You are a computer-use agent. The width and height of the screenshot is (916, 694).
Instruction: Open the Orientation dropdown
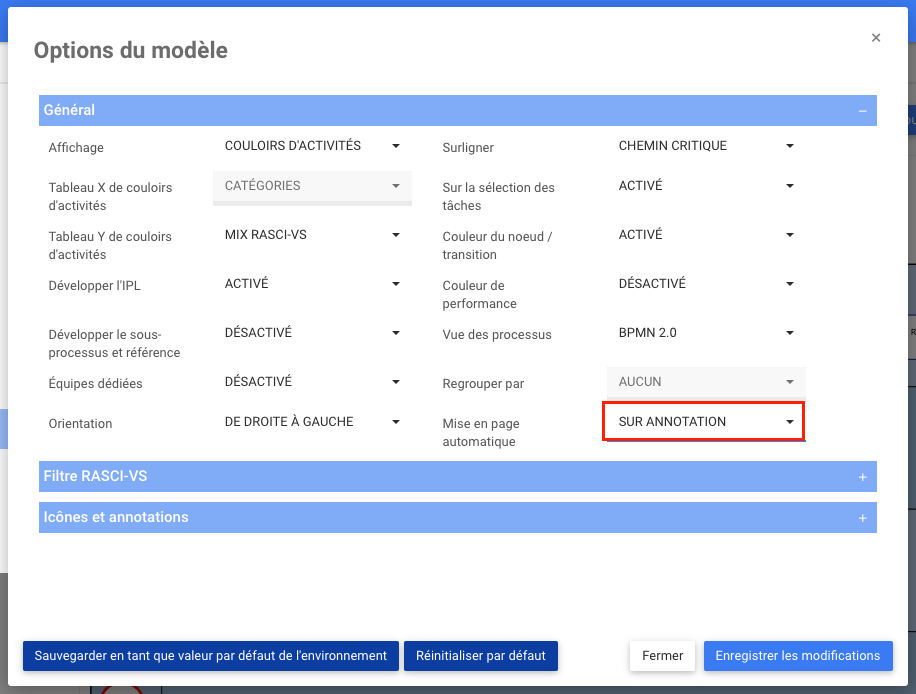pyautogui.click(x=313, y=422)
